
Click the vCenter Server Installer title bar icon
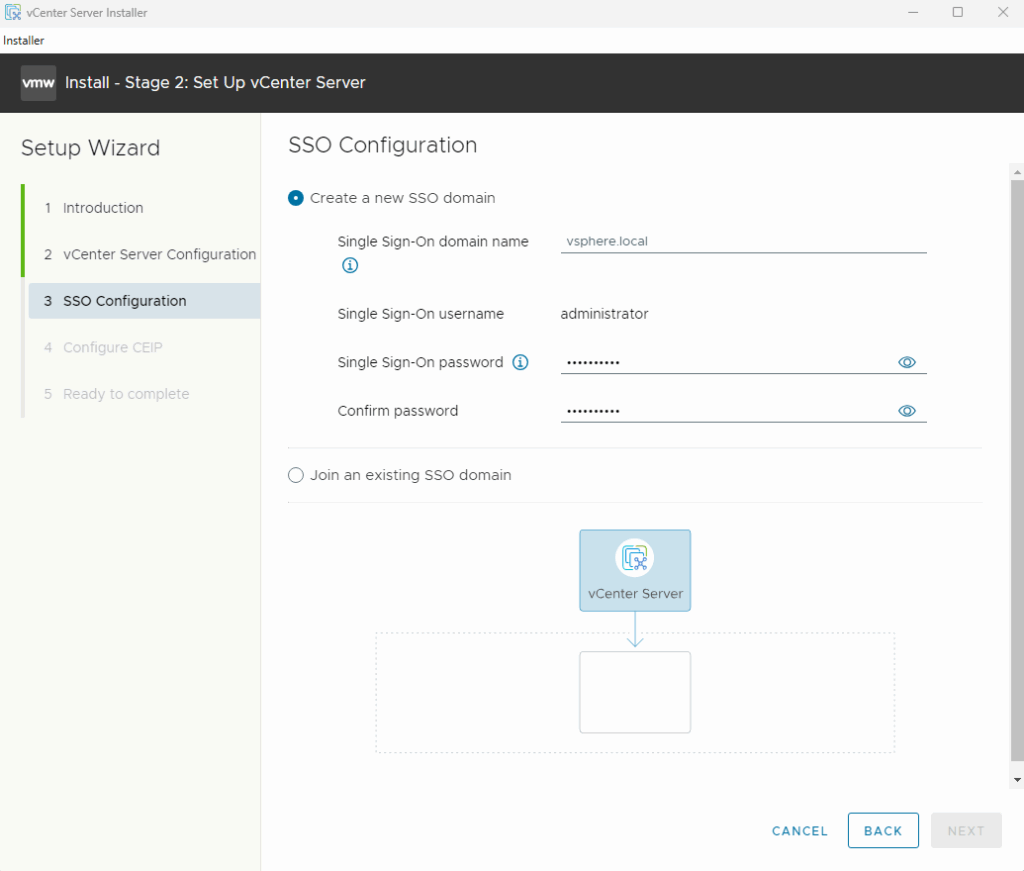(12, 12)
